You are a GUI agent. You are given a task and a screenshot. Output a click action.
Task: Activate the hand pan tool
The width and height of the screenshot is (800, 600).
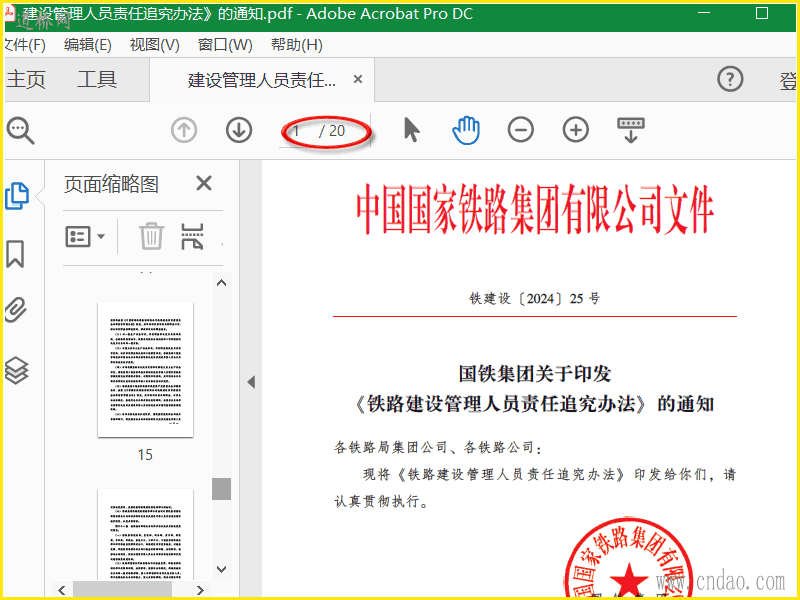pos(466,130)
